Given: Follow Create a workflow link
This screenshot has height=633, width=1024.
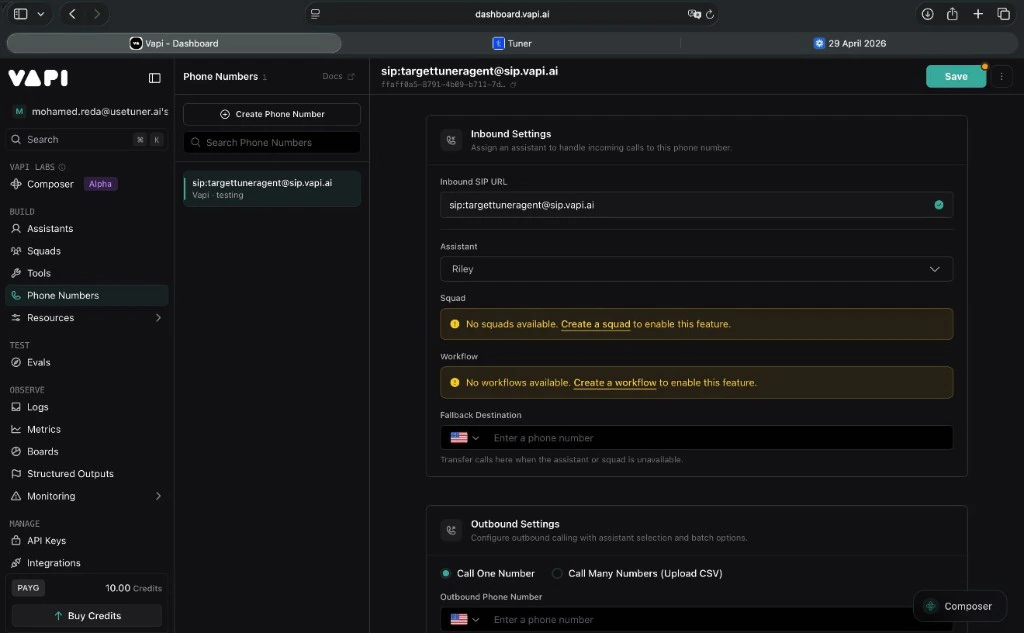Looking at the screenshot, I should [x=615, y=383].
